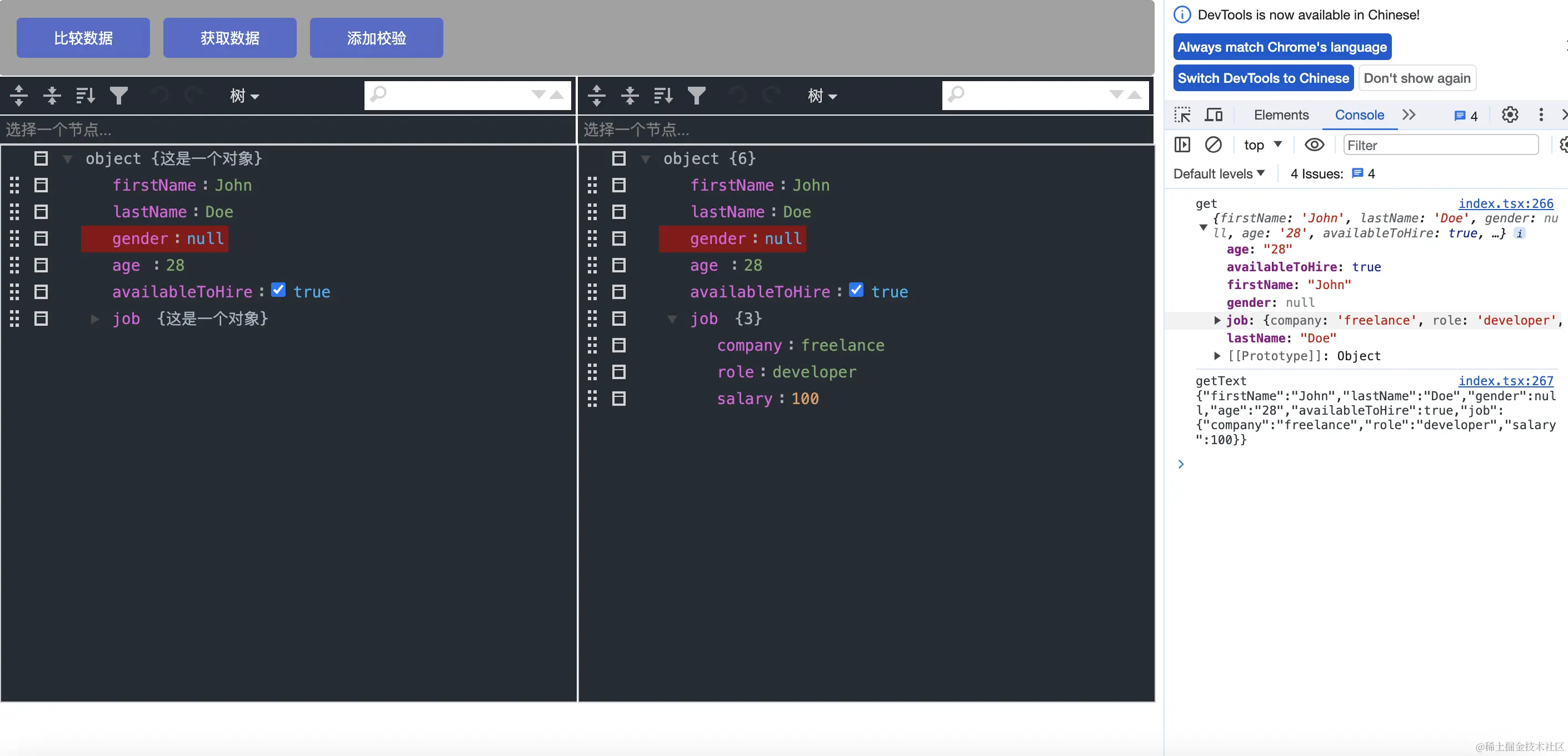1568x756 pixels.
Task: Click filter funnel icon in left editor
Action: point(119,95)
